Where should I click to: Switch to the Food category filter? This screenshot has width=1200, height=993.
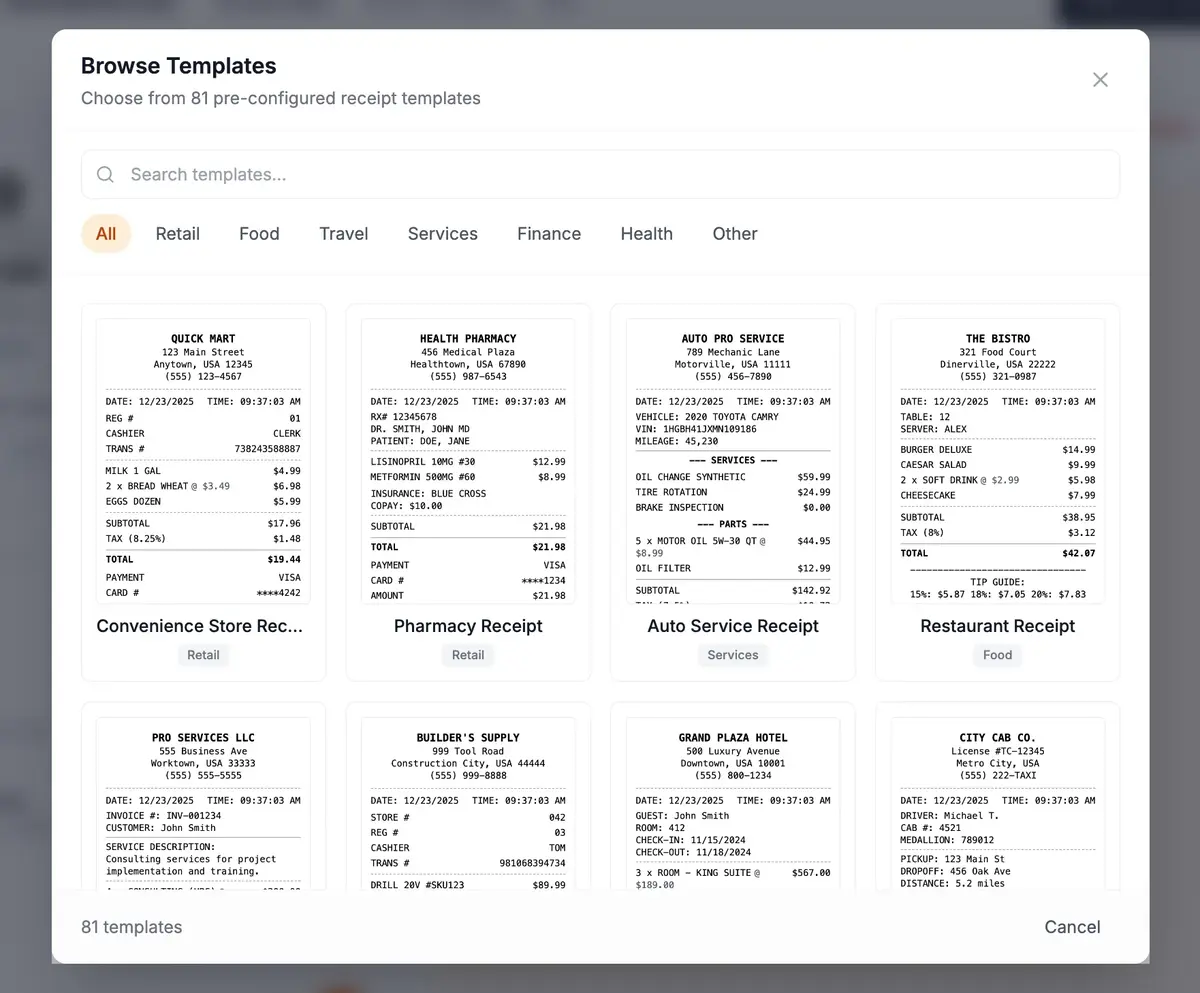coord(259,233)
